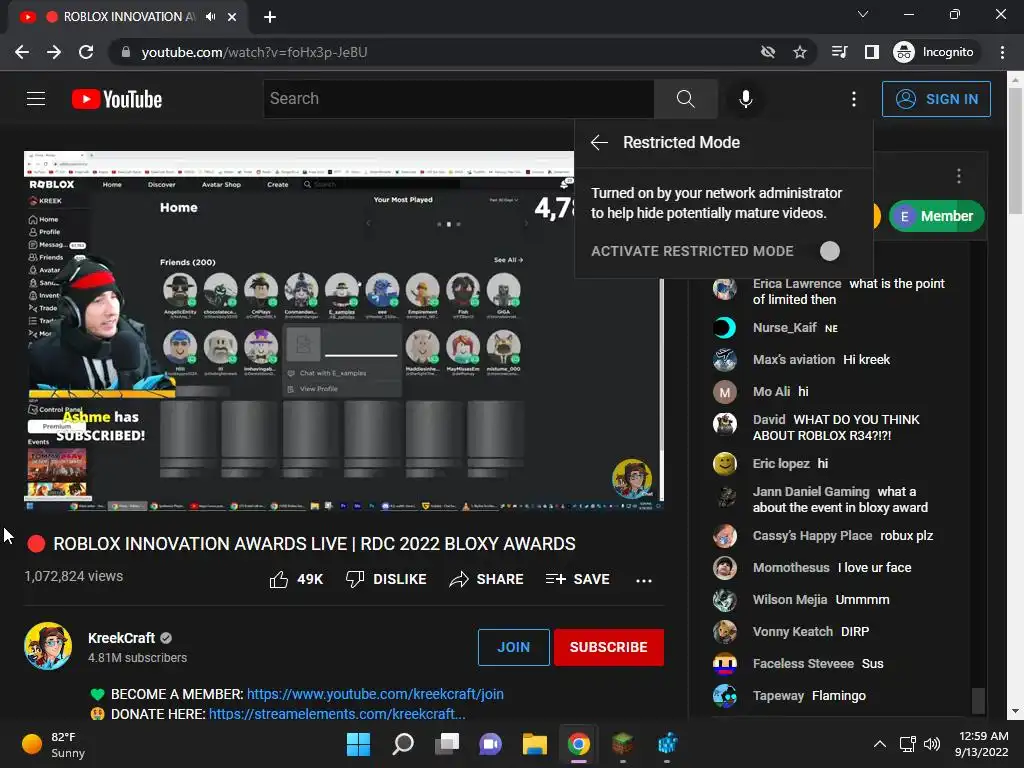Go forward in browser history
1024x768 pixels.
pos(54,52)
